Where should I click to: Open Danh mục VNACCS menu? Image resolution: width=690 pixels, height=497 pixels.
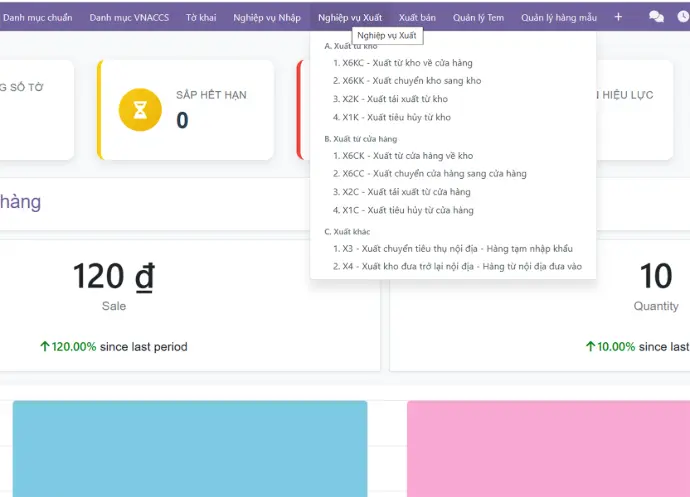129,18
